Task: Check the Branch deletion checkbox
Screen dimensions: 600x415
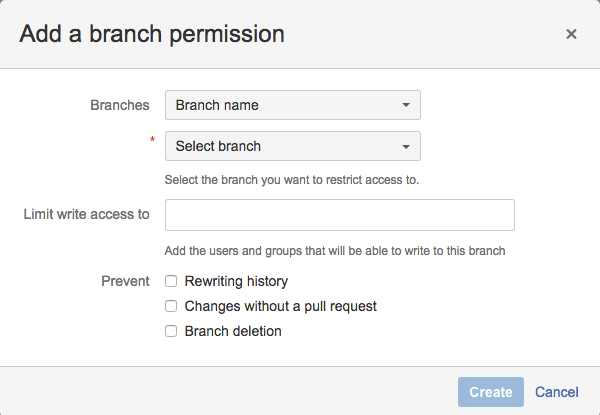Action: (172, 331)
